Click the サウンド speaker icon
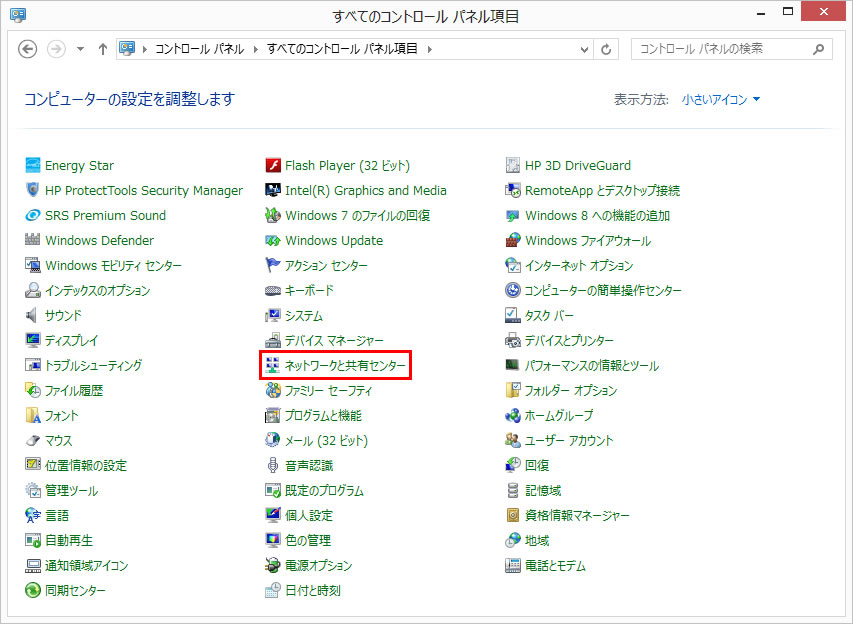The height and width of the screenshot is (624, 853). pyautogui.click(x=33, y=315)
